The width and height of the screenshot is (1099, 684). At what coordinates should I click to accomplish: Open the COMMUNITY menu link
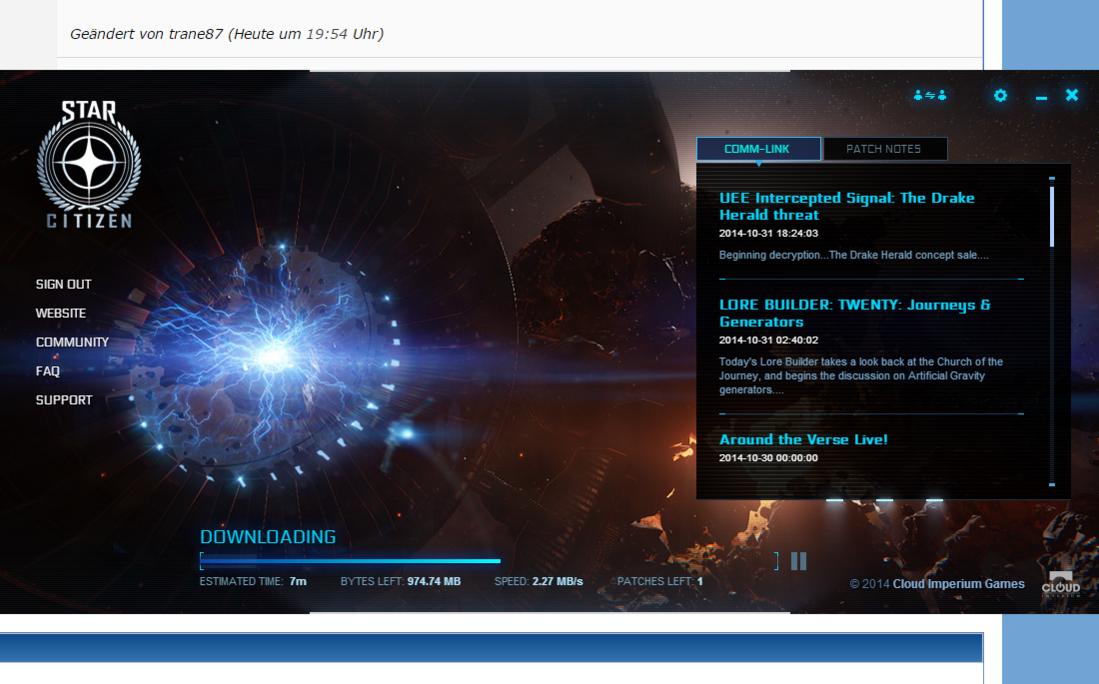72,341
